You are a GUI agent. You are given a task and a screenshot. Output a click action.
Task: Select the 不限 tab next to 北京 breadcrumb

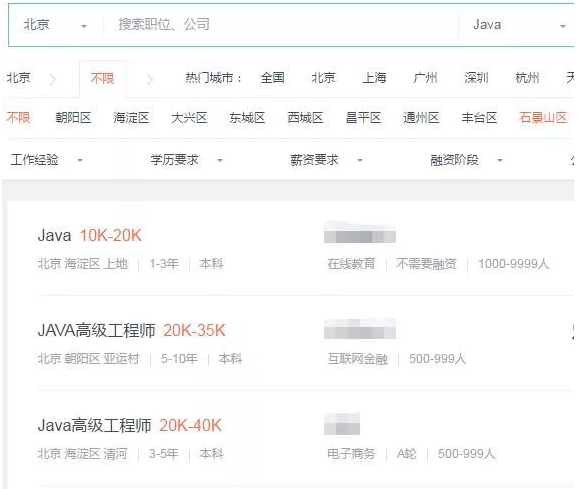102,79
